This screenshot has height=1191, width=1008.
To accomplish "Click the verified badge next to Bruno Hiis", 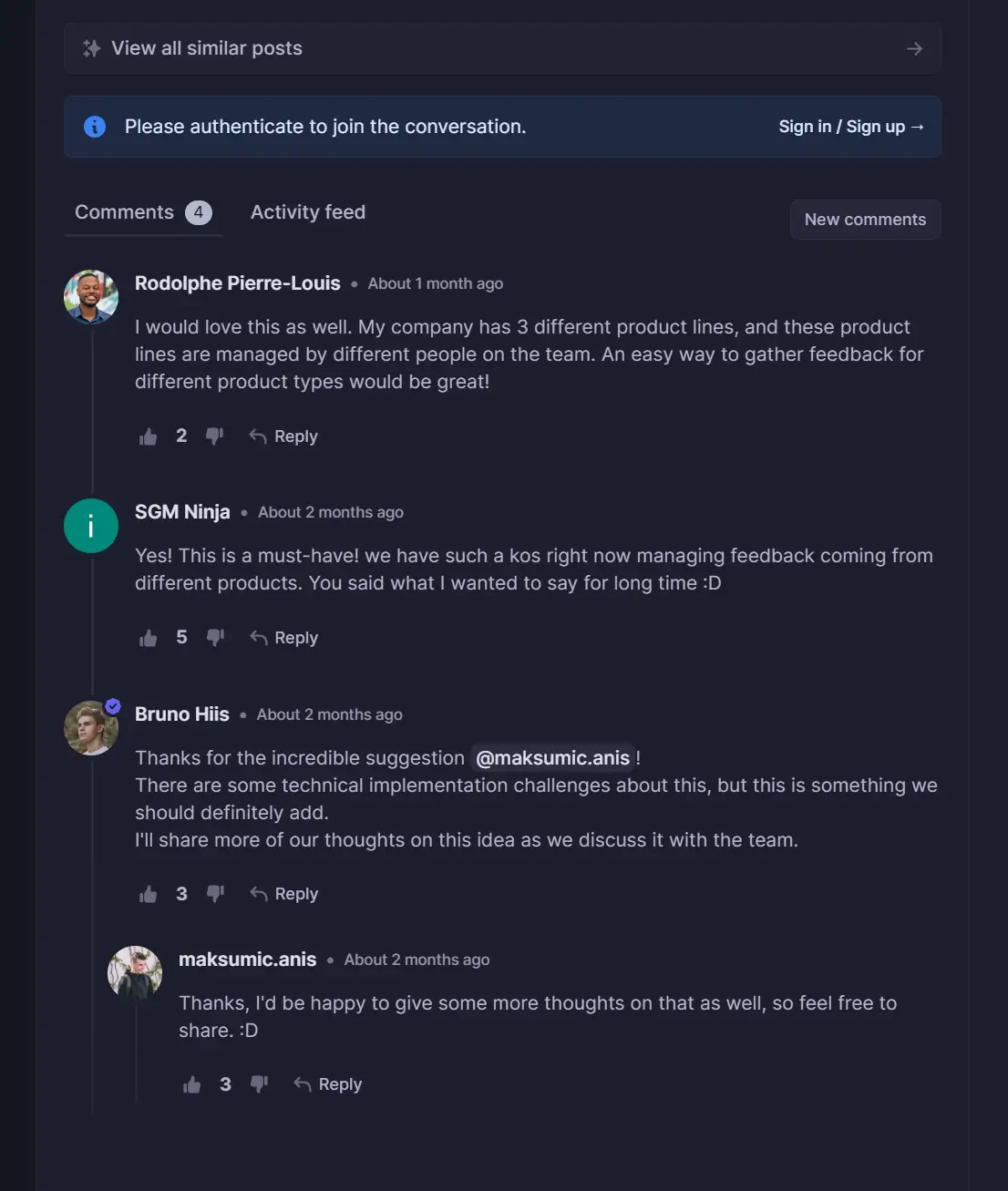I will tap(113, 705).
